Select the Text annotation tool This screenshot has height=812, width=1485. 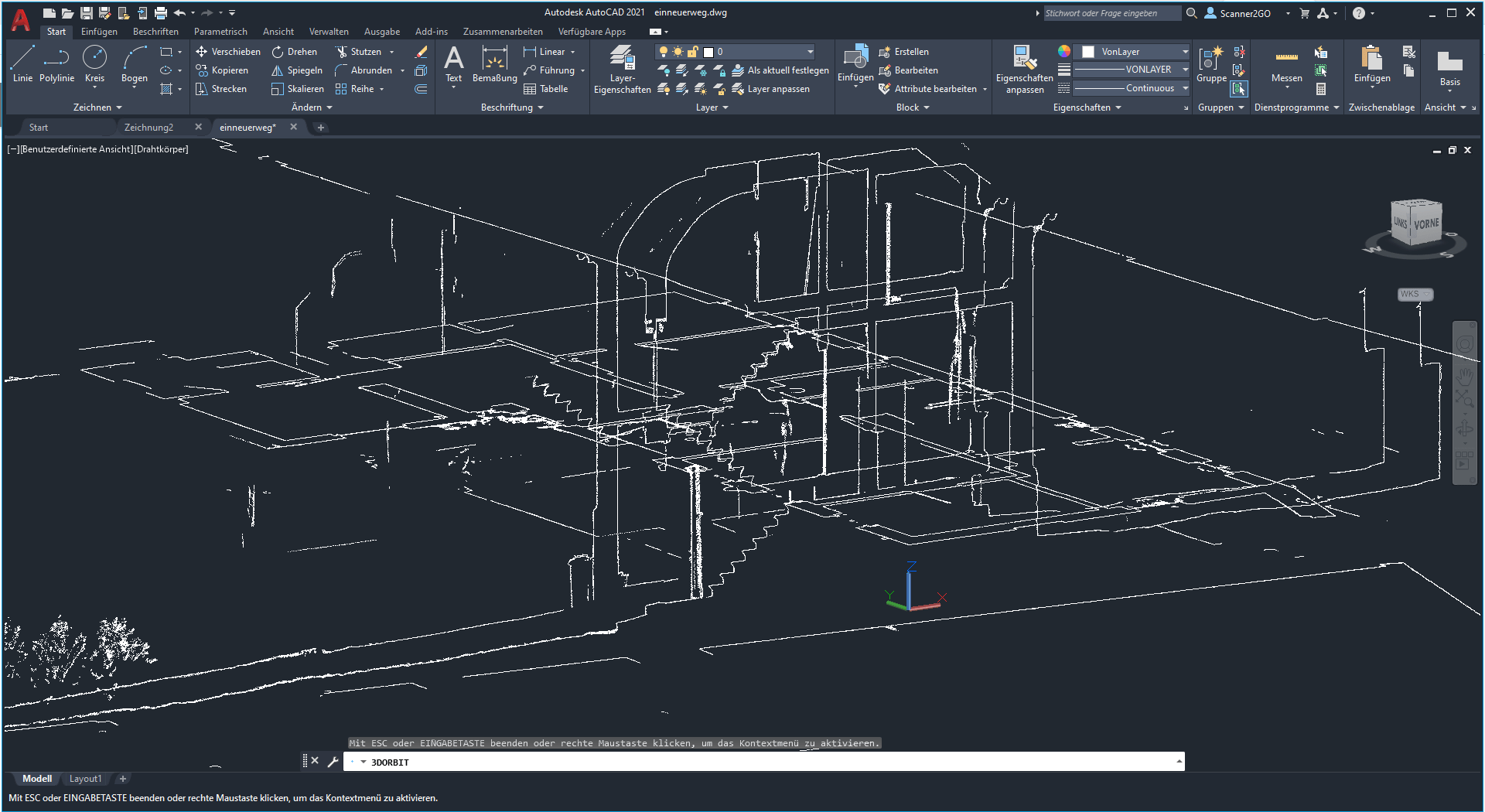tap(454, 63)
